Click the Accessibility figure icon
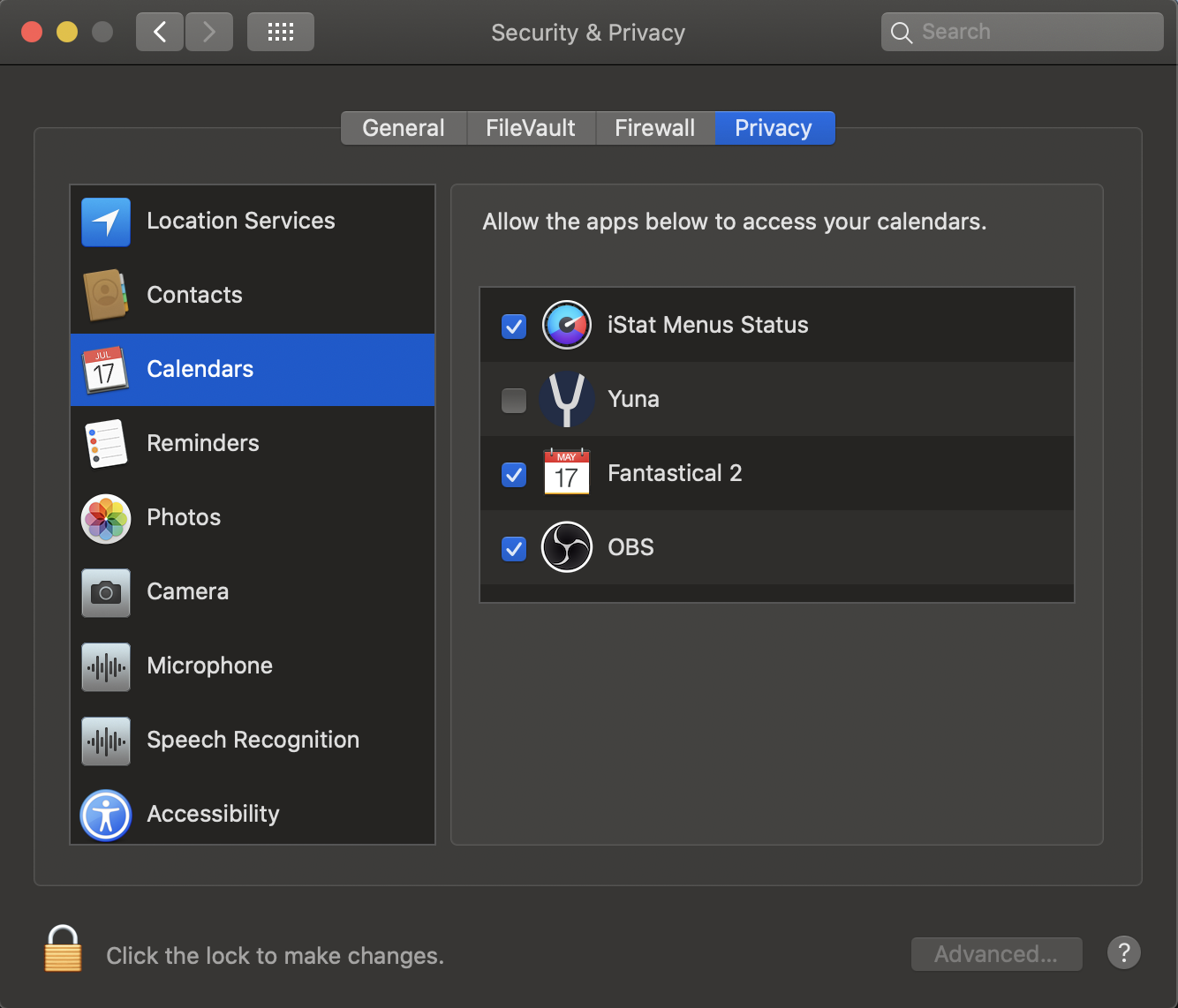The width and height of the screenshot is (1178, 1008). pos(106,815)
